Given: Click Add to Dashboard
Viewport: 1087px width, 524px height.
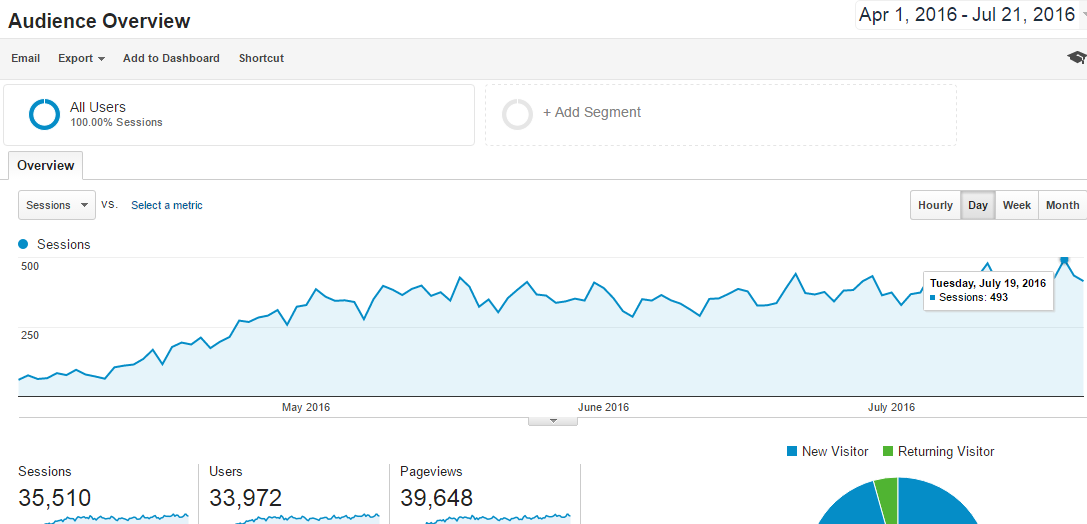Looking at the screenshot, I should pos(171,58).
